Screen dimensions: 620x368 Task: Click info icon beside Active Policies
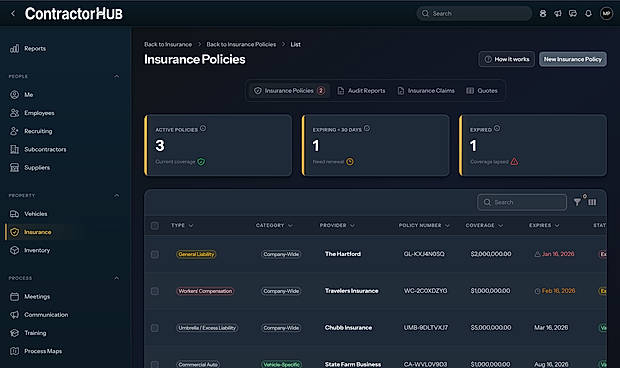pyautogui.click(x=203, y=128)
